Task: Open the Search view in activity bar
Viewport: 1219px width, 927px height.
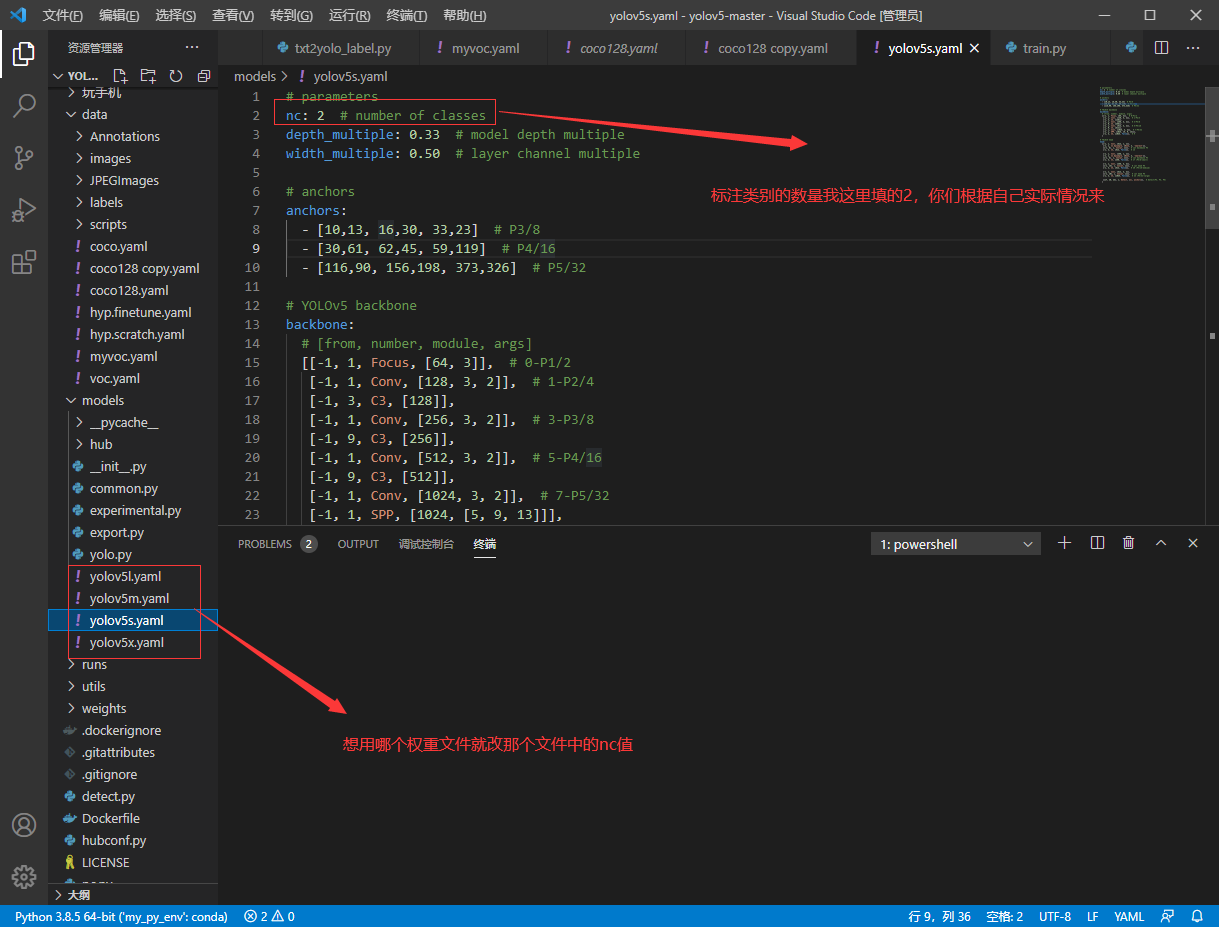Action: (24, 105)
